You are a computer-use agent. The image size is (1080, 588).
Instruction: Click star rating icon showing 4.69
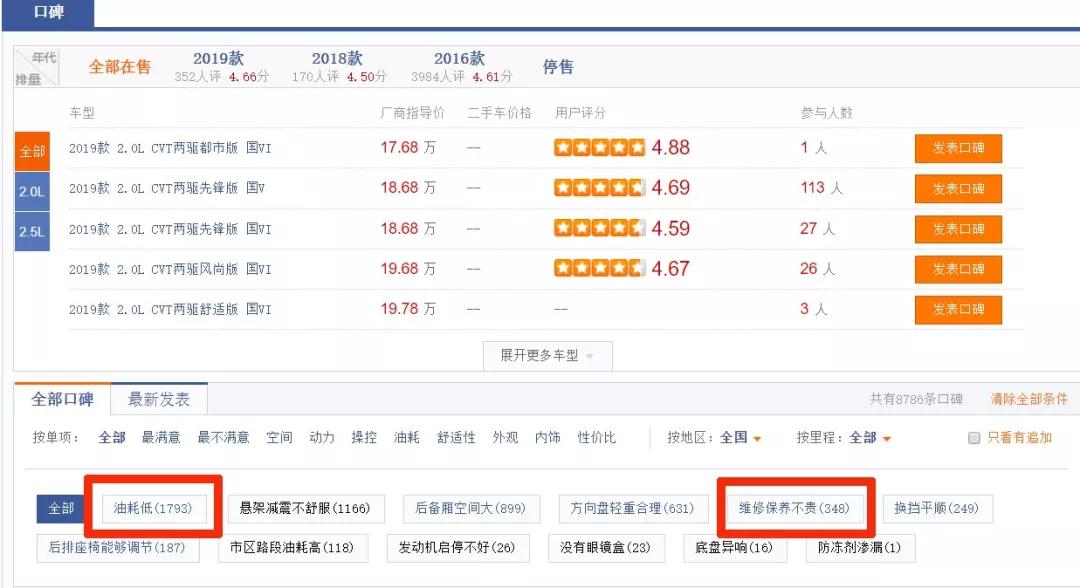[x=599, y=187]
